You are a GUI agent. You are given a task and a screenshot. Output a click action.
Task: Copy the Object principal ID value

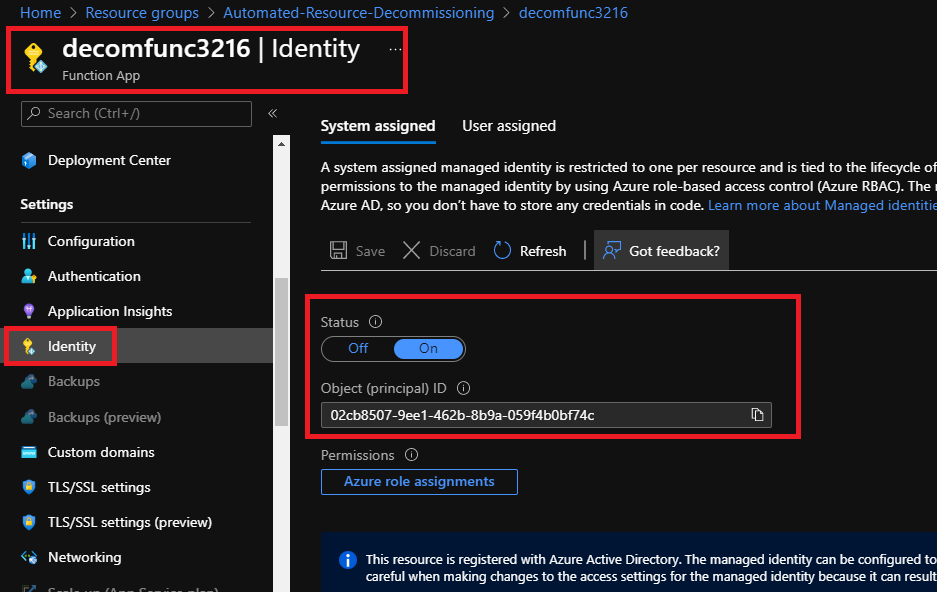pos(757,415)
